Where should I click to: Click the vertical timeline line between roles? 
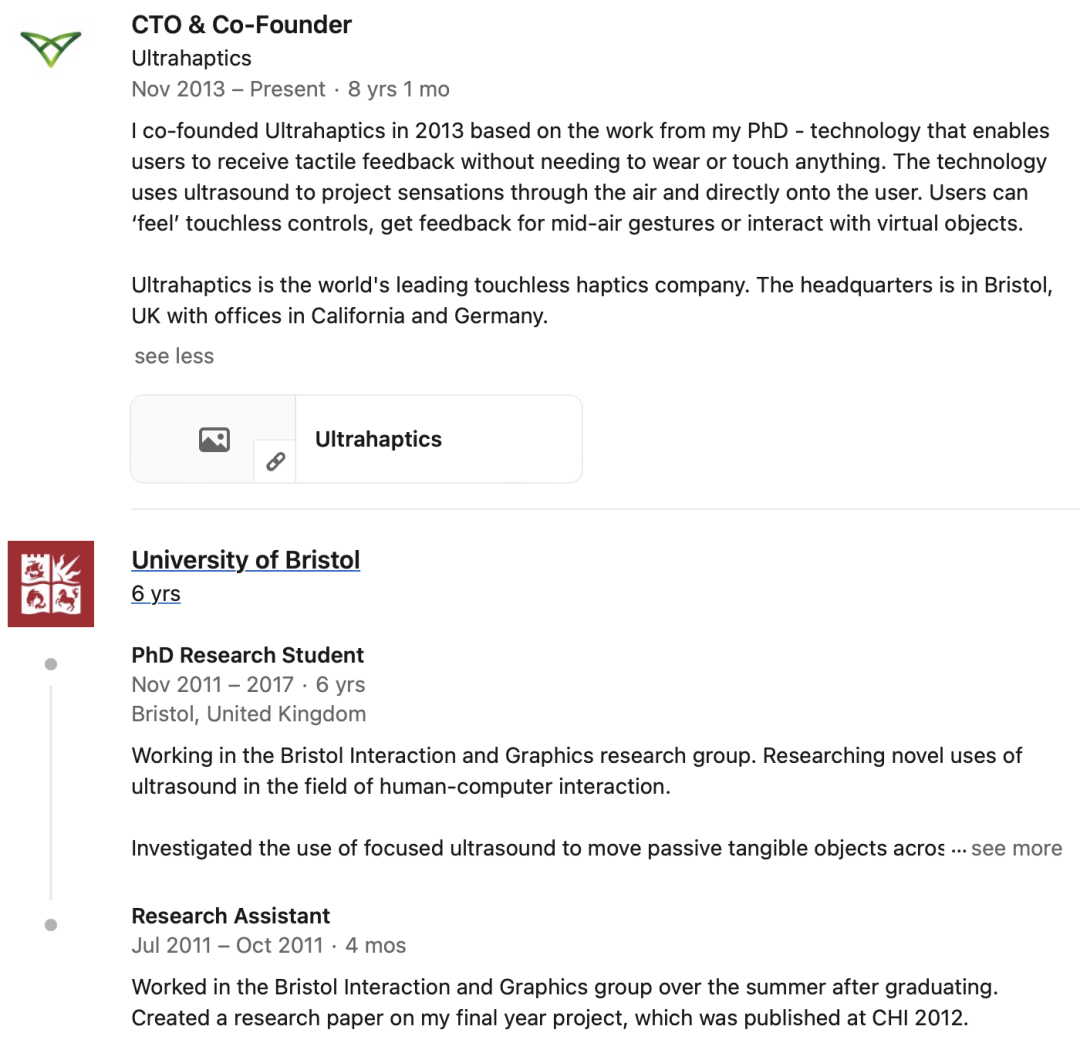pos(51,790)
